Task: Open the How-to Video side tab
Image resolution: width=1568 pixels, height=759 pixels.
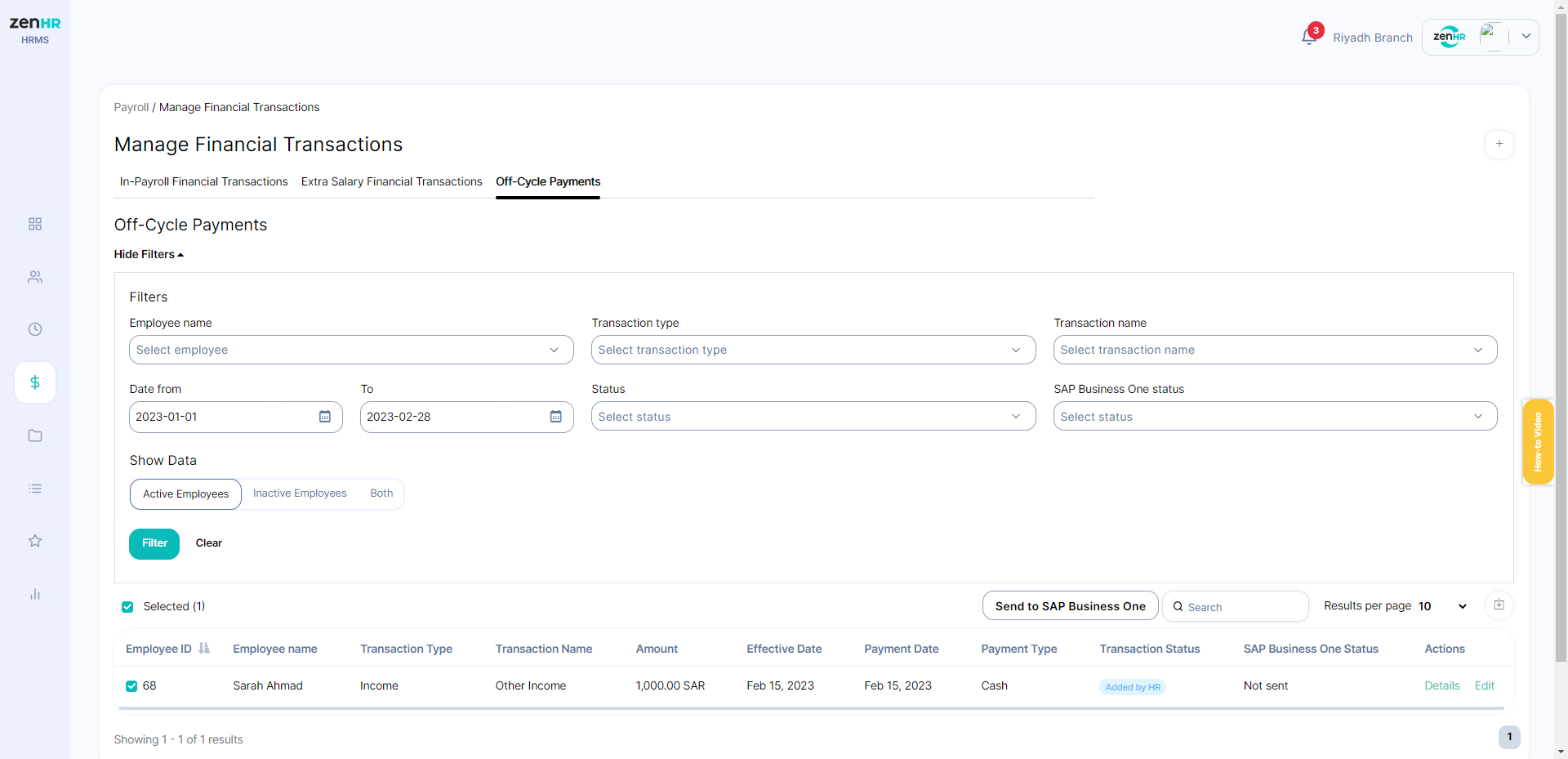Action: [1539, 442]
